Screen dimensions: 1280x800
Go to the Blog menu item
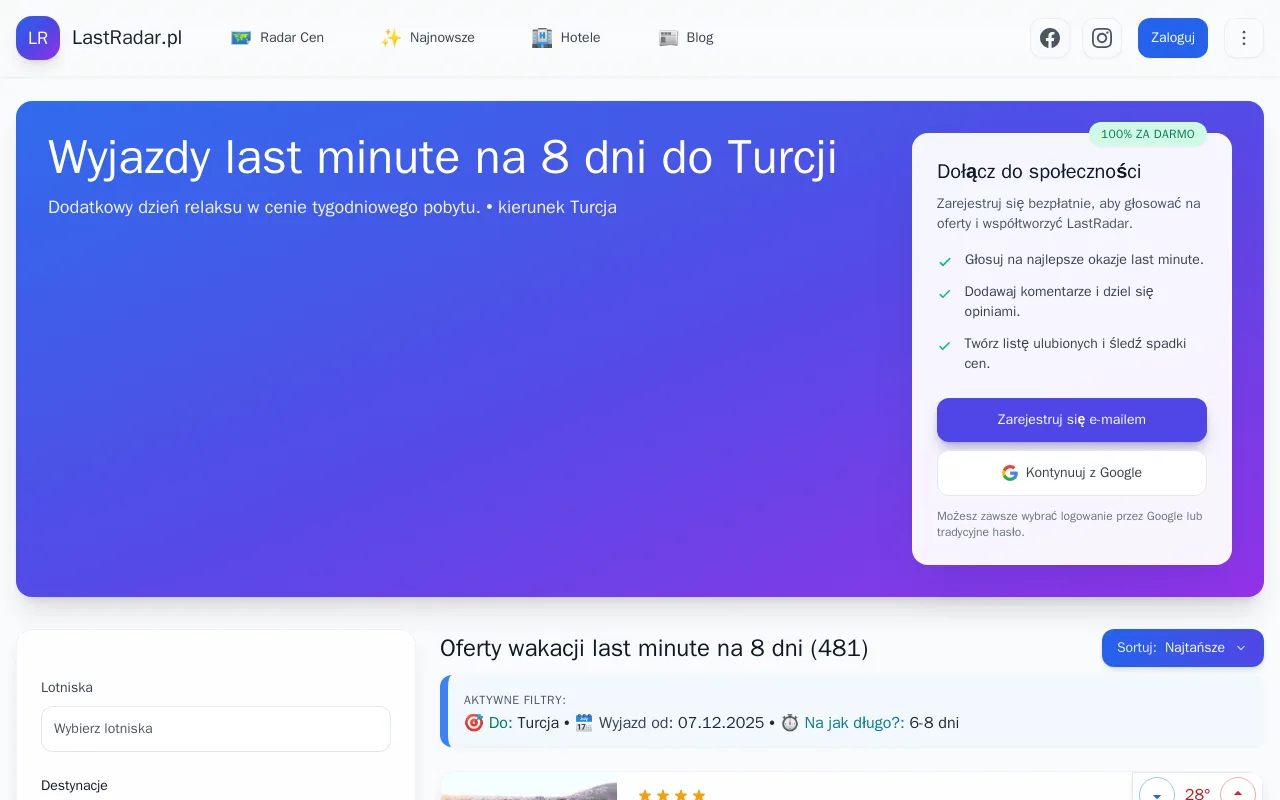point(700,38)
